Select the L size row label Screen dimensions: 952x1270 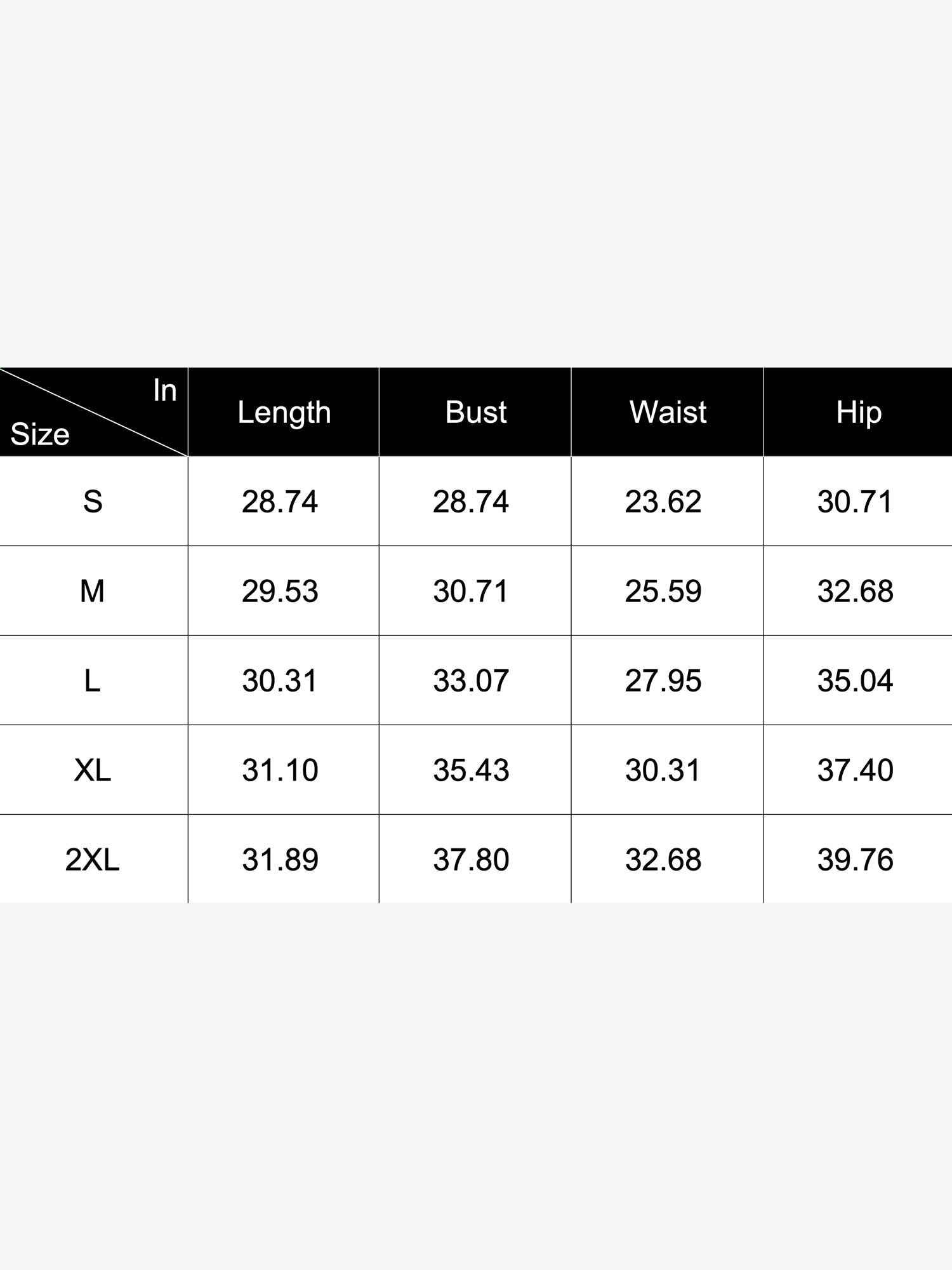[93, 681]
